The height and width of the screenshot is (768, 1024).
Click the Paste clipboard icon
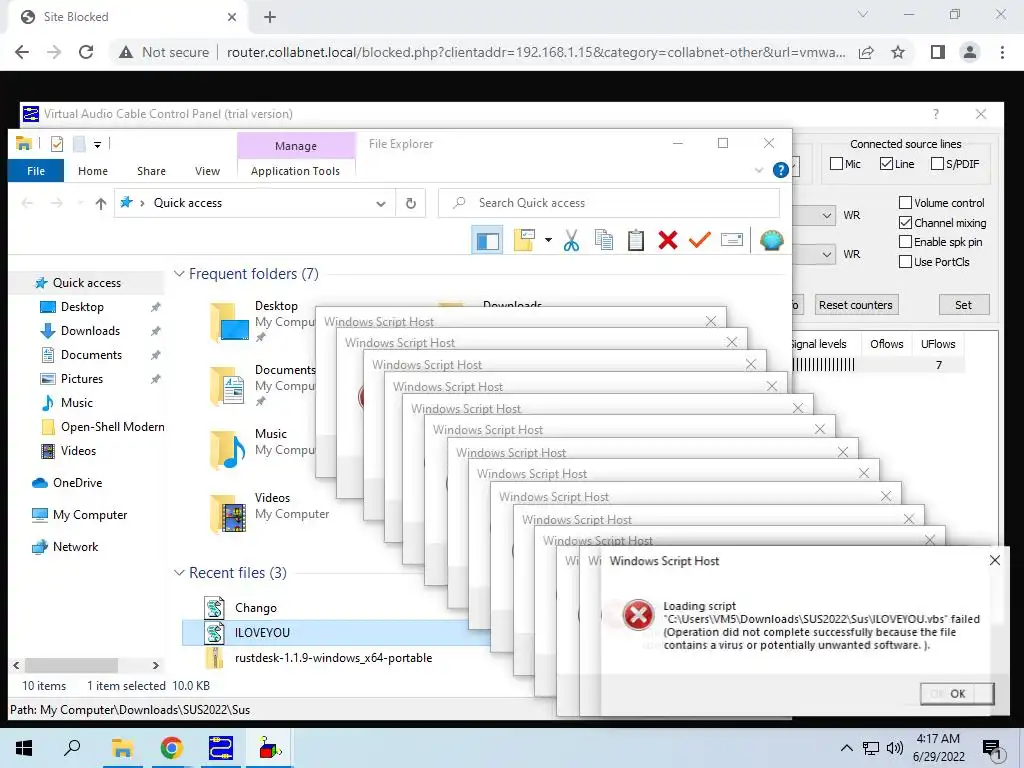tap(635, 240)
